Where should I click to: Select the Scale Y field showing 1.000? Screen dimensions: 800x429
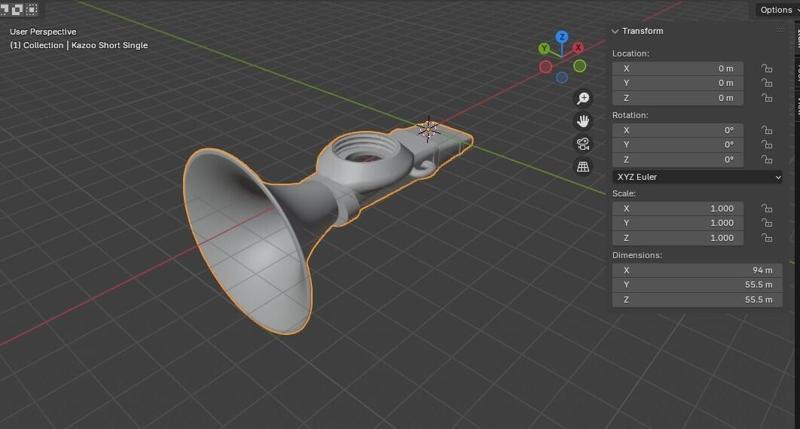coord(678,223)
